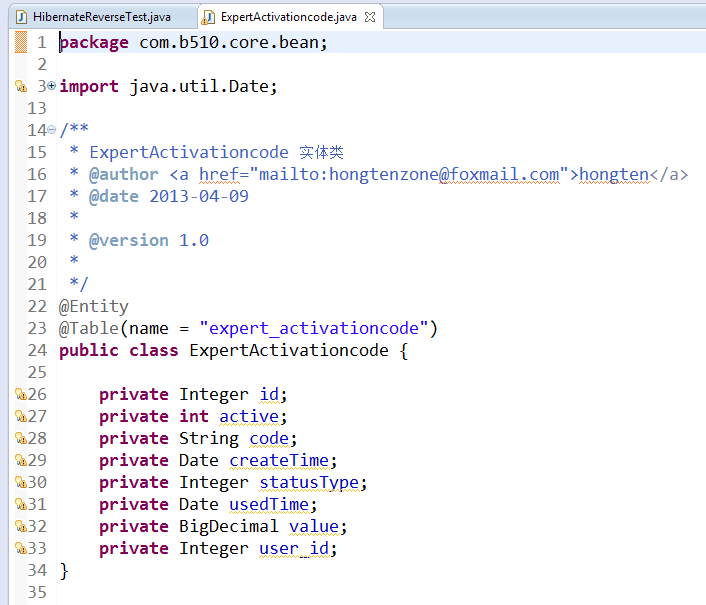
Task: Click warning marker on line 31
Action: click(21, 504)
